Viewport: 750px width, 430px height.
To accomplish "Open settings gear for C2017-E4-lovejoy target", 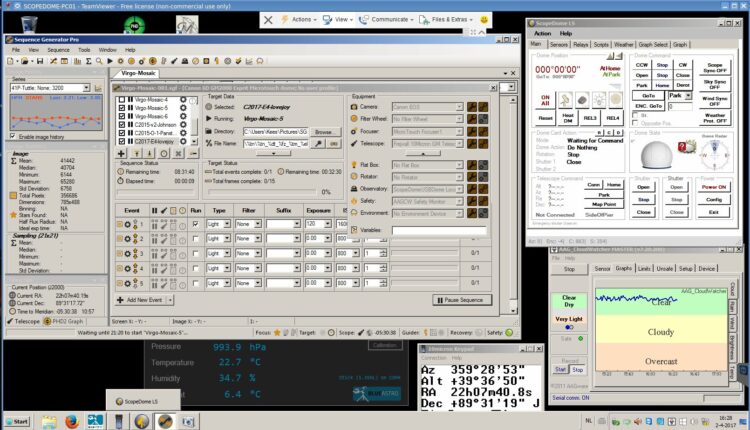I will pos(183,142).
